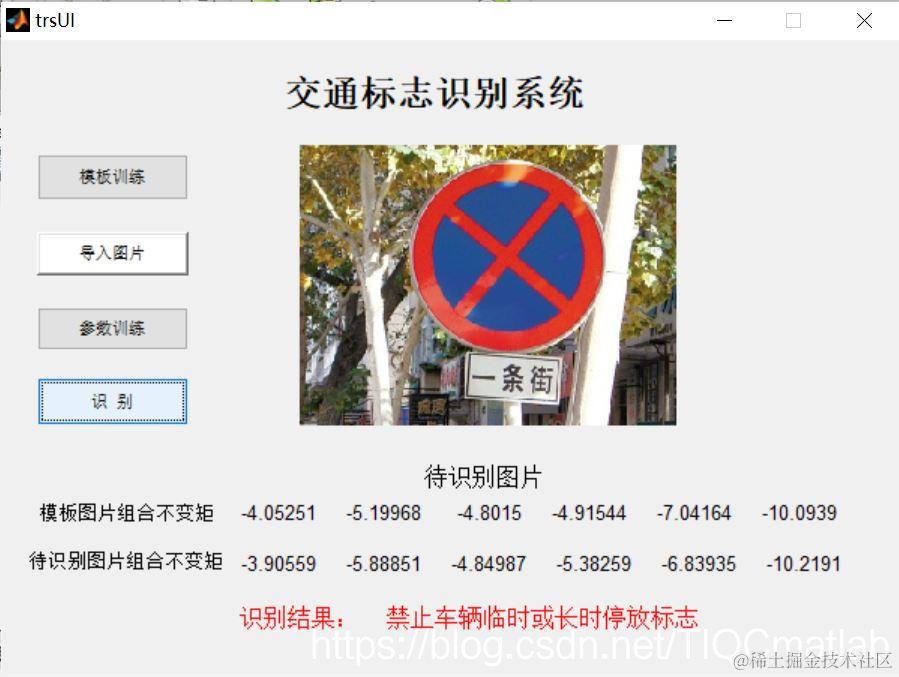Select the title 交通标志识别系统
This screenshot has width=899, height=677.
tap(437, 93)
